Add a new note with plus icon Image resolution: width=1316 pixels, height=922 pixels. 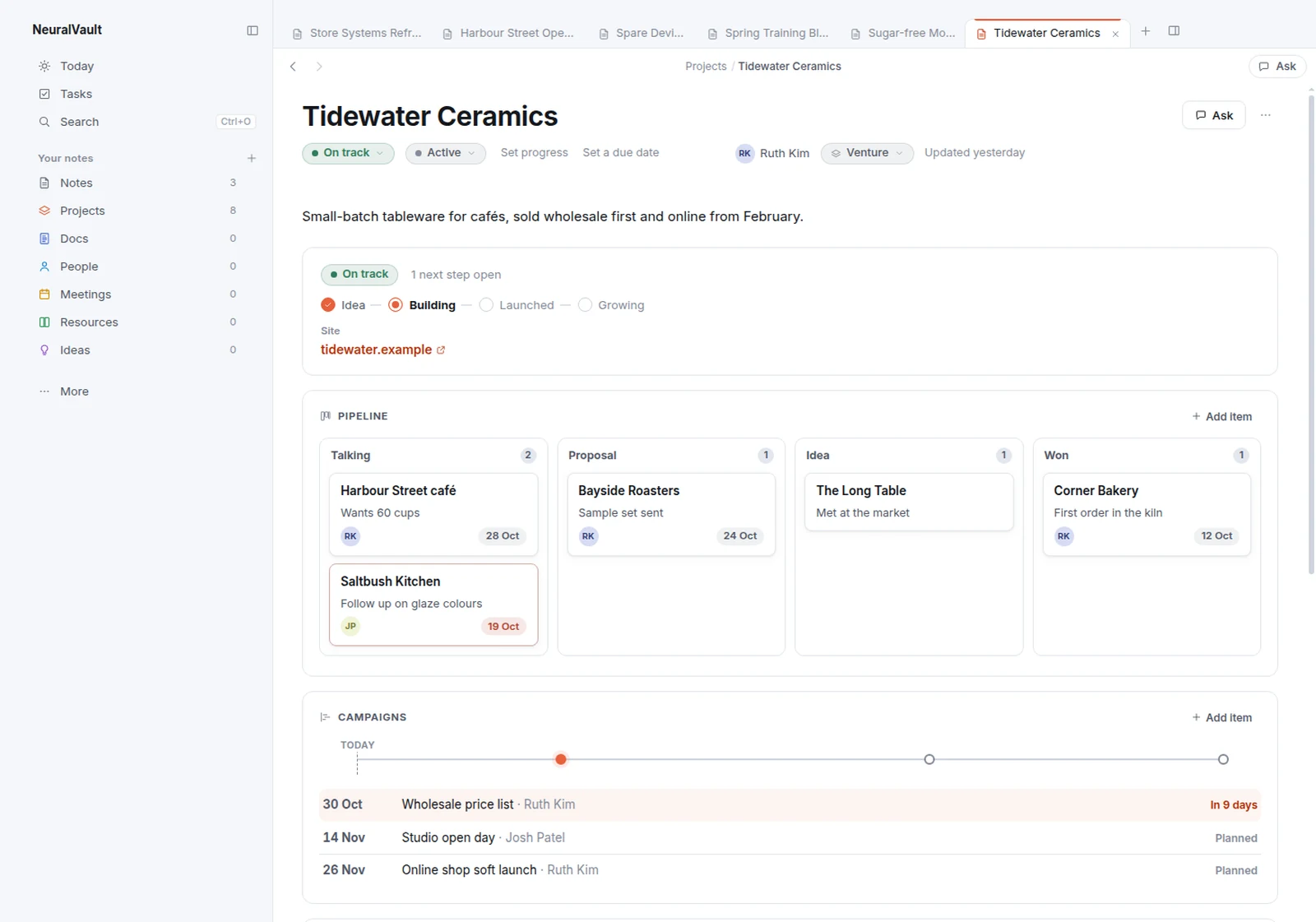252,158
